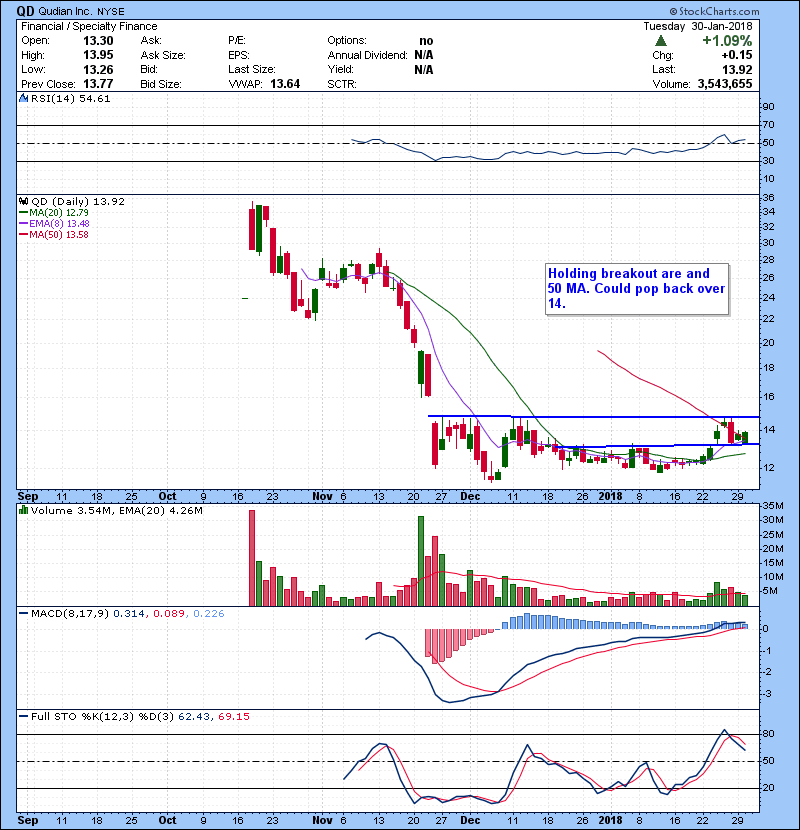Image resolution: width=800 pixels, height=830 pixels.
Task: Click the stochastic %D value 69.15
Action: [233, 717]
